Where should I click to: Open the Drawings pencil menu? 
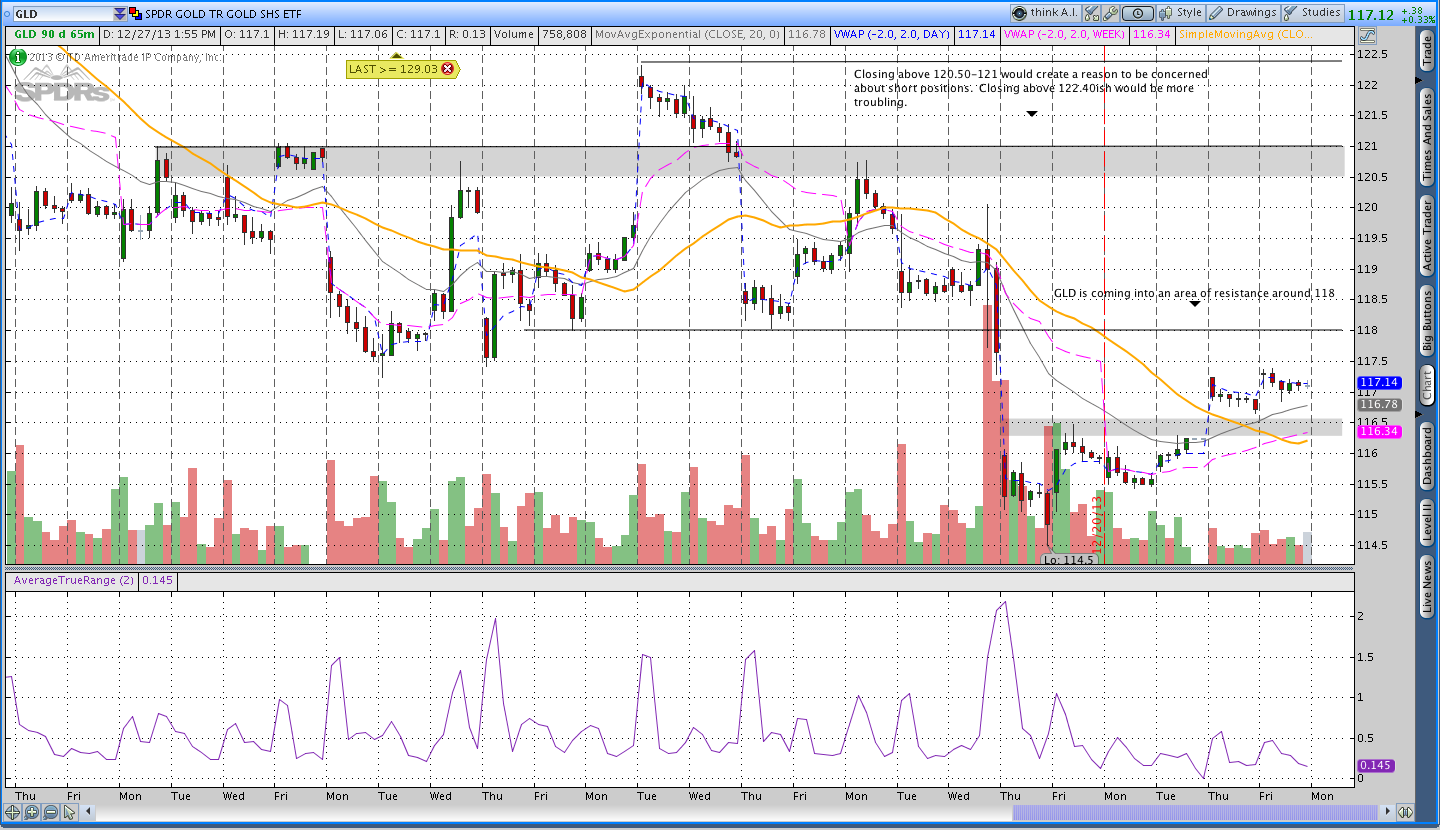1243,13
